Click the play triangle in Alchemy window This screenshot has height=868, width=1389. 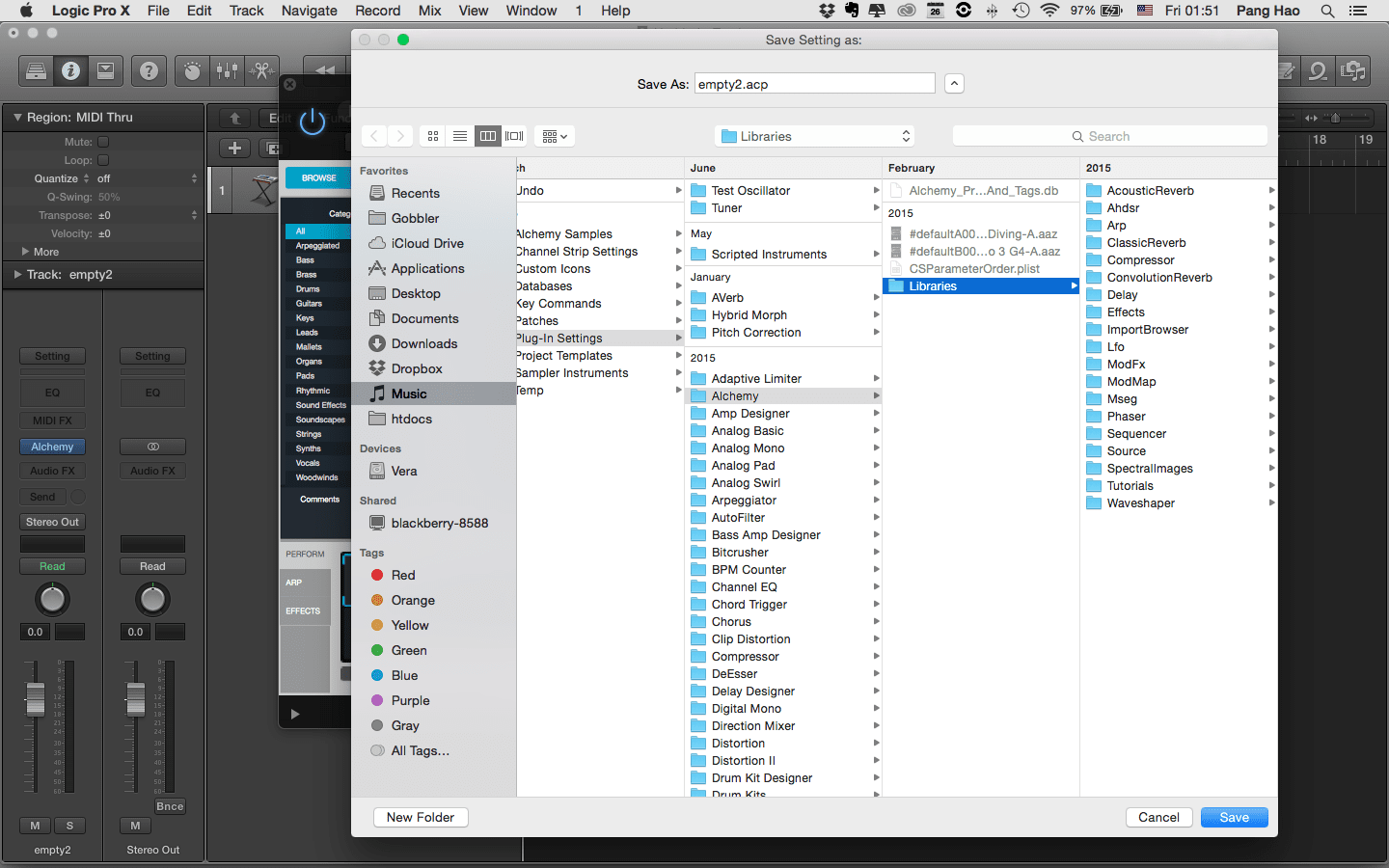295,714
